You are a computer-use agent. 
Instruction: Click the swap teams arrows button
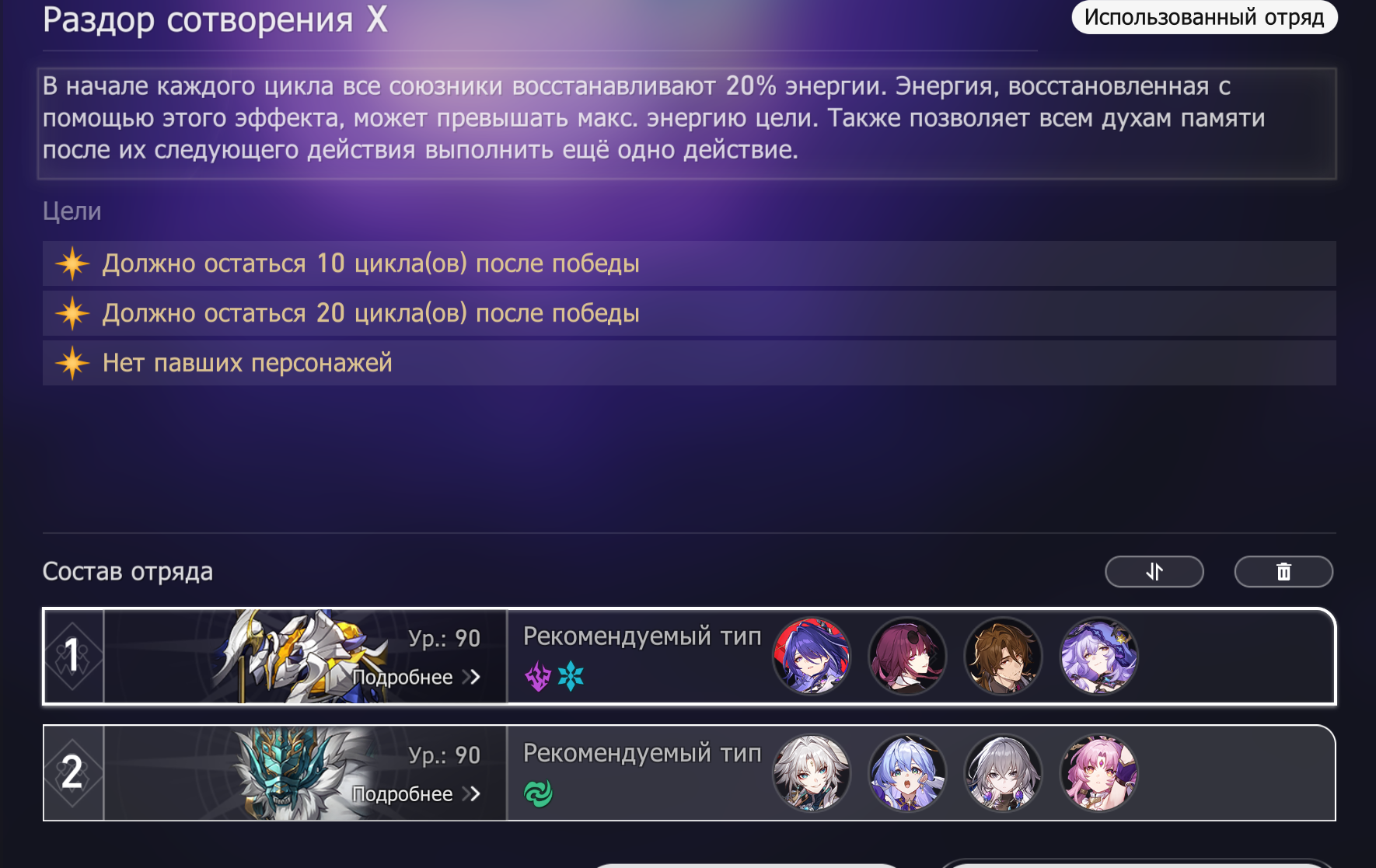[1154, 572]
